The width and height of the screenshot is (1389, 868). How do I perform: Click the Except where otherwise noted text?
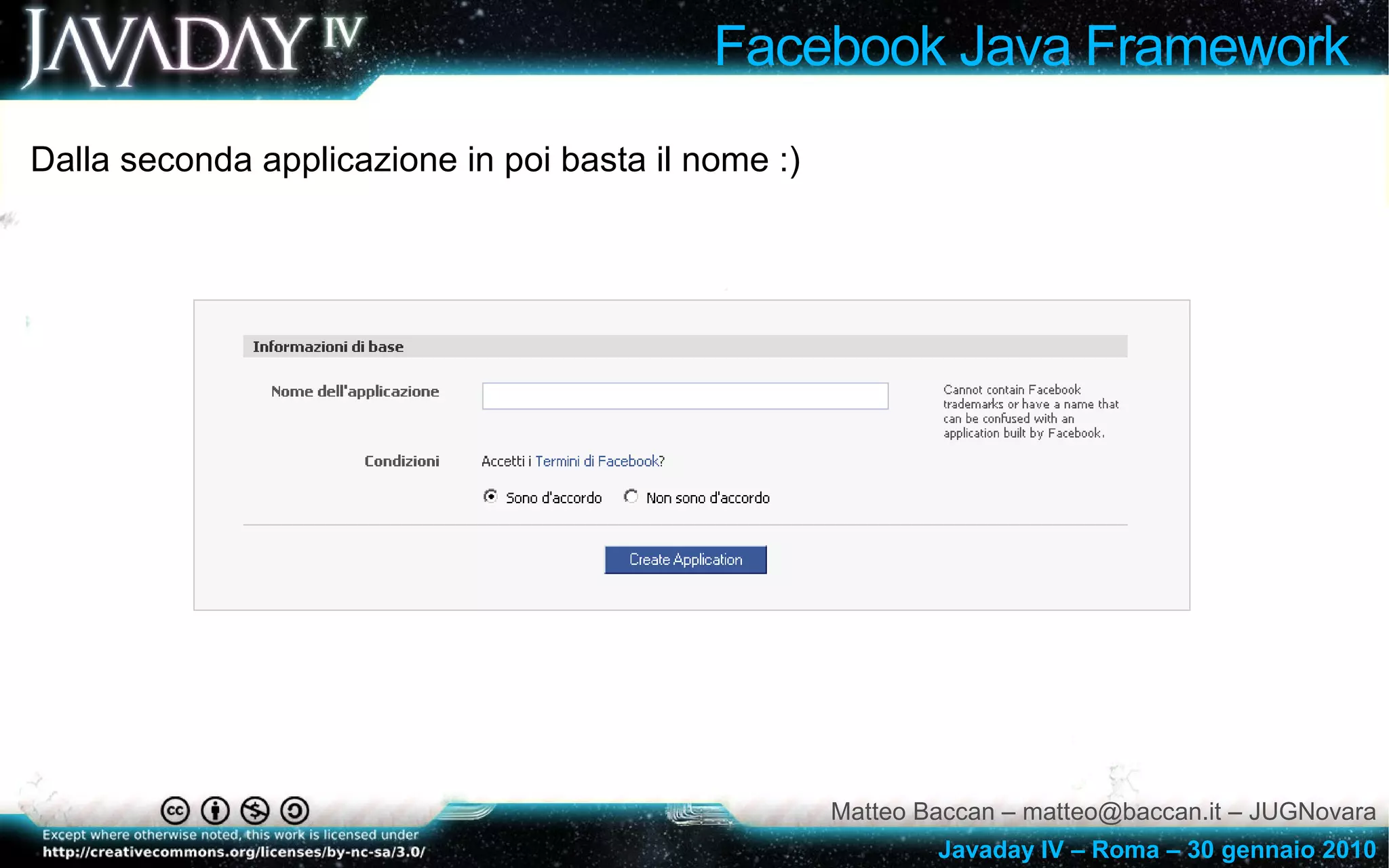(231, 835)
